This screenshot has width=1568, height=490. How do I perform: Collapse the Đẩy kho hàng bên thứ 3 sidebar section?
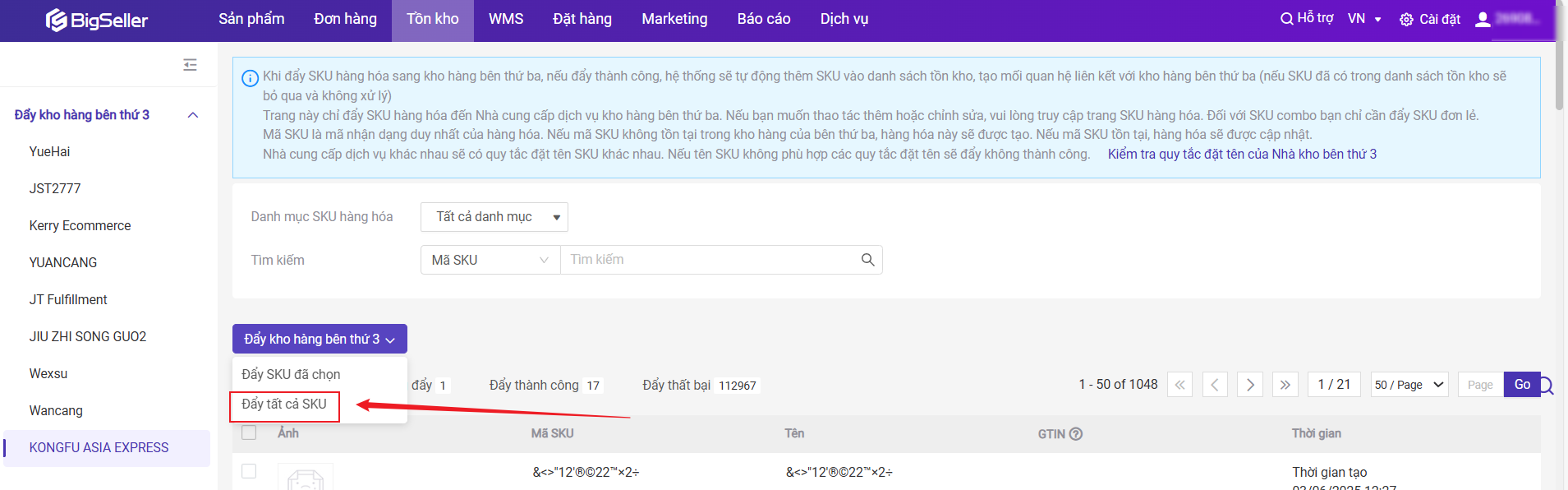[193, 115]
